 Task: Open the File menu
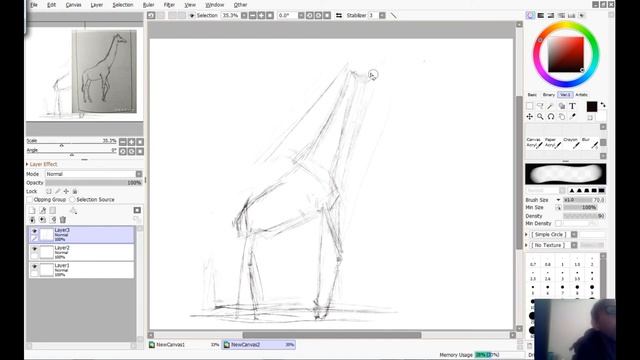(34, 5)
